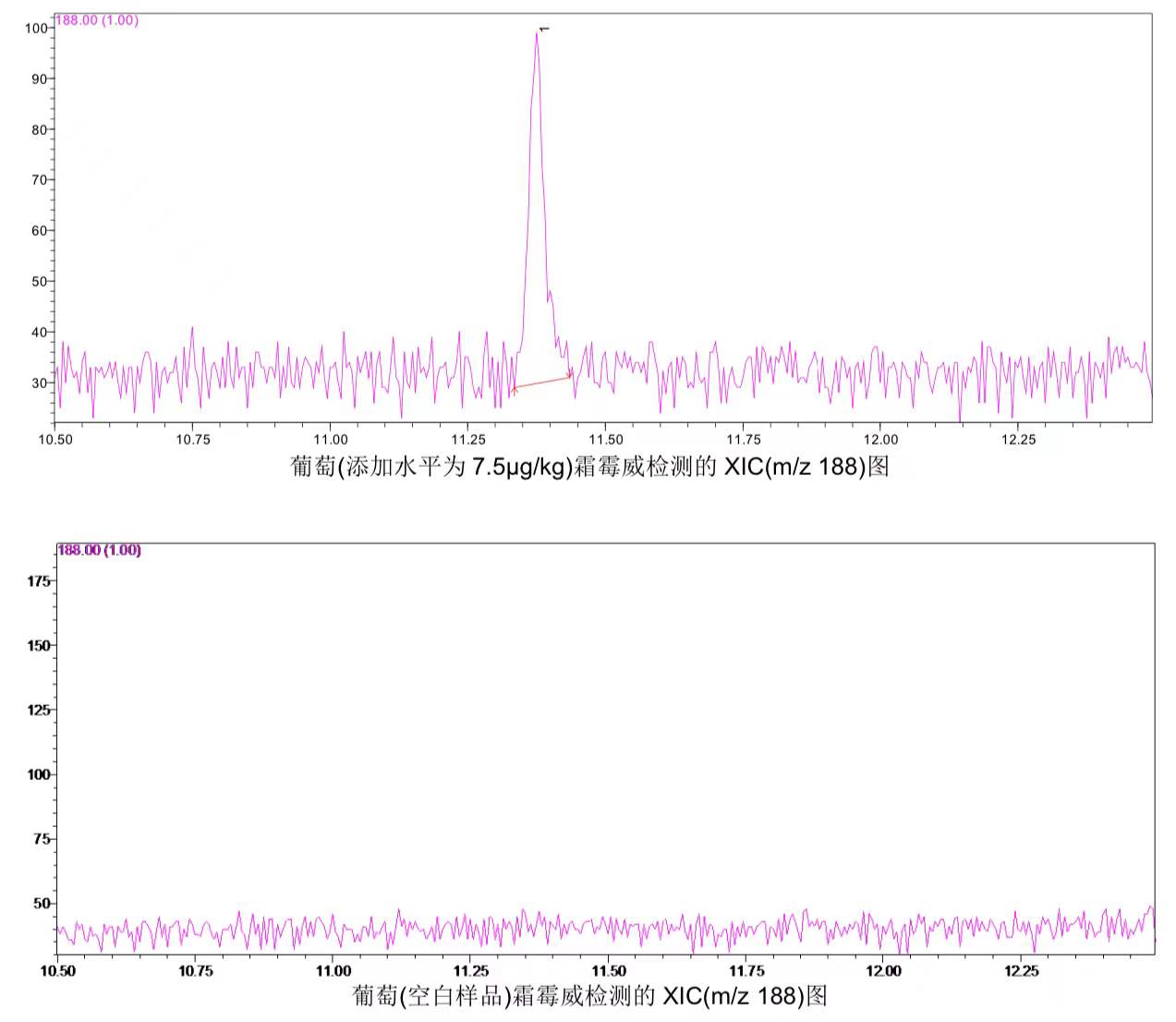Click the 175 tick on the bottom chart's y-axis
1176x1022 pixels.
coord(38,581)
